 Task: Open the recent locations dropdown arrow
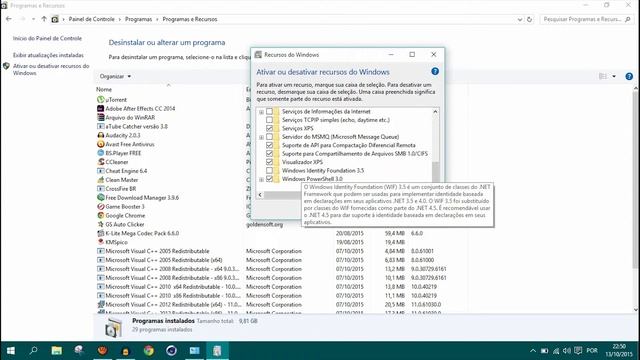33,19
